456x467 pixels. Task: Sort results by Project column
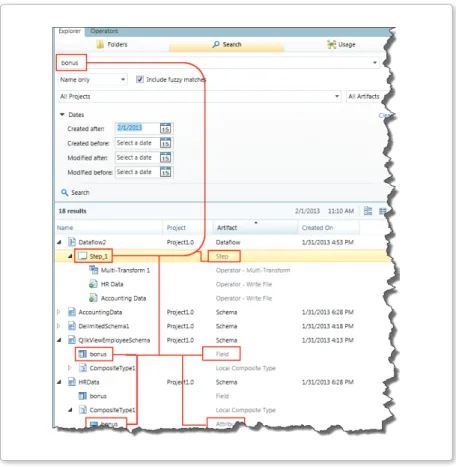(x=188, y=228)
